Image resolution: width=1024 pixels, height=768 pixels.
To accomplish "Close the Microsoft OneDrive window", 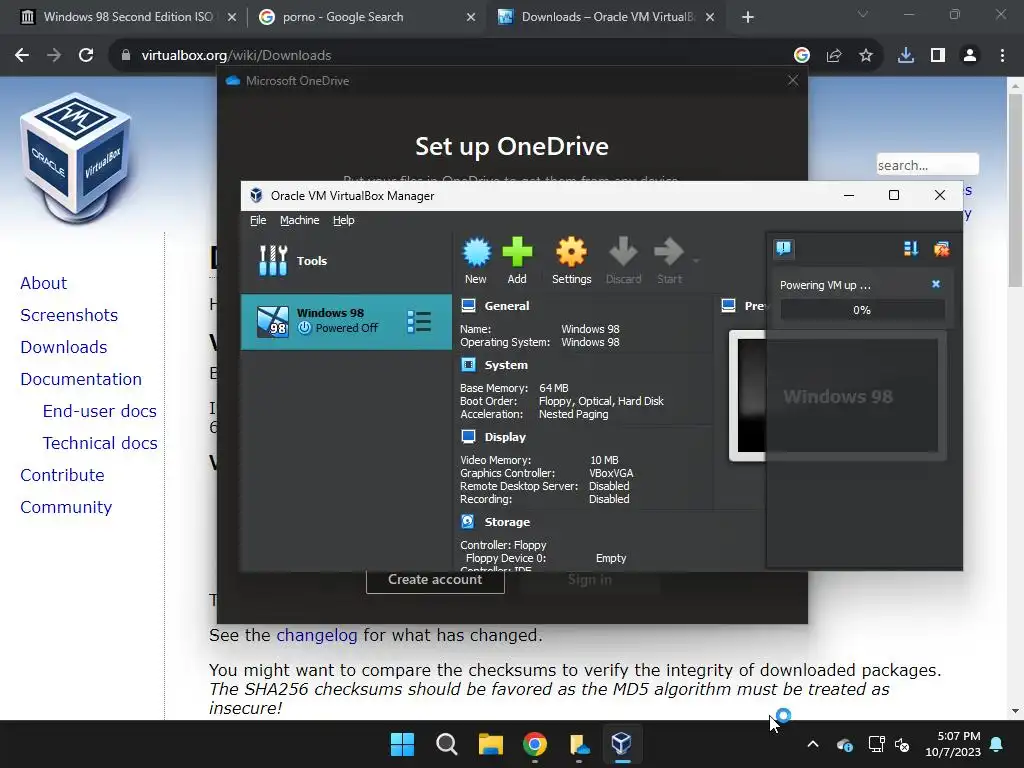I will coord(793,80).
